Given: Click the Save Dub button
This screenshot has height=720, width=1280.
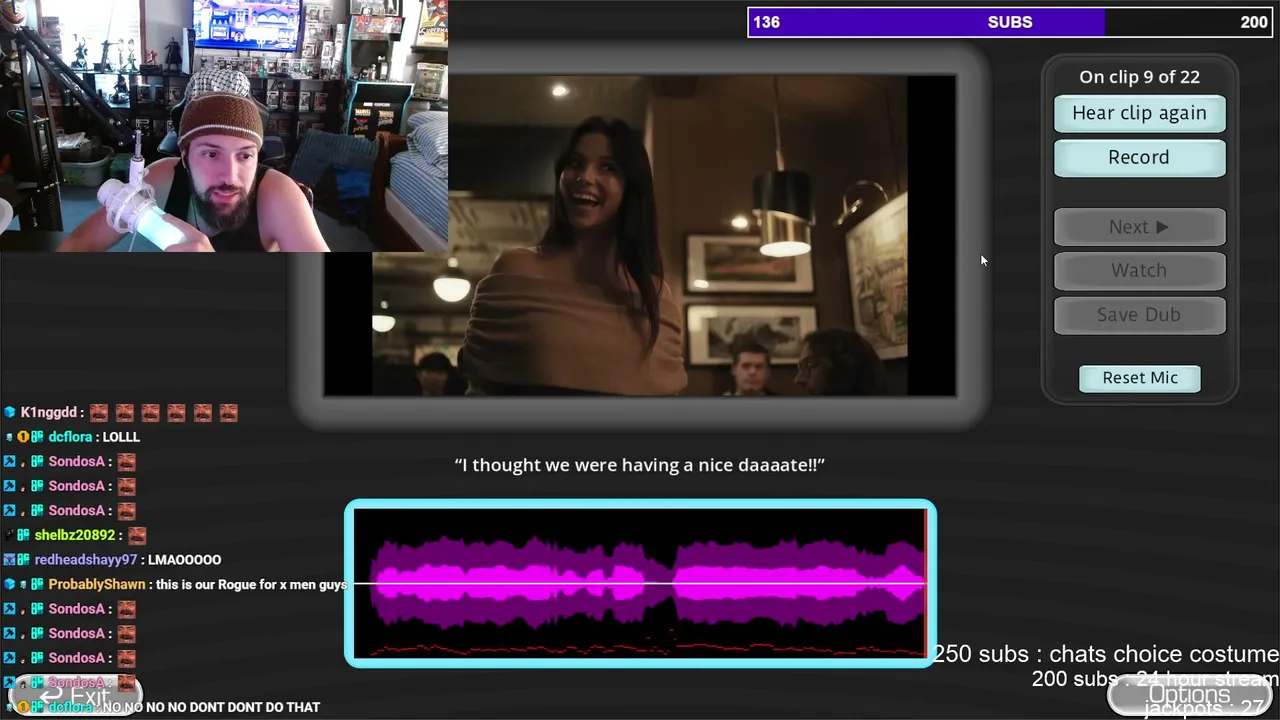Looking at the screenshot, I should pyautogui.click(x=1139, y=314).
